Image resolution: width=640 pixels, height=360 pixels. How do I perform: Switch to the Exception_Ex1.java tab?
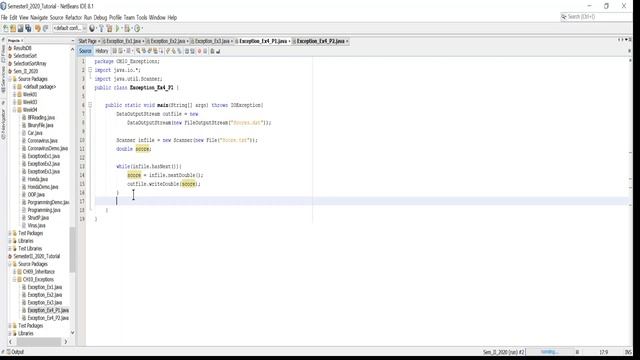pos(123,41)
